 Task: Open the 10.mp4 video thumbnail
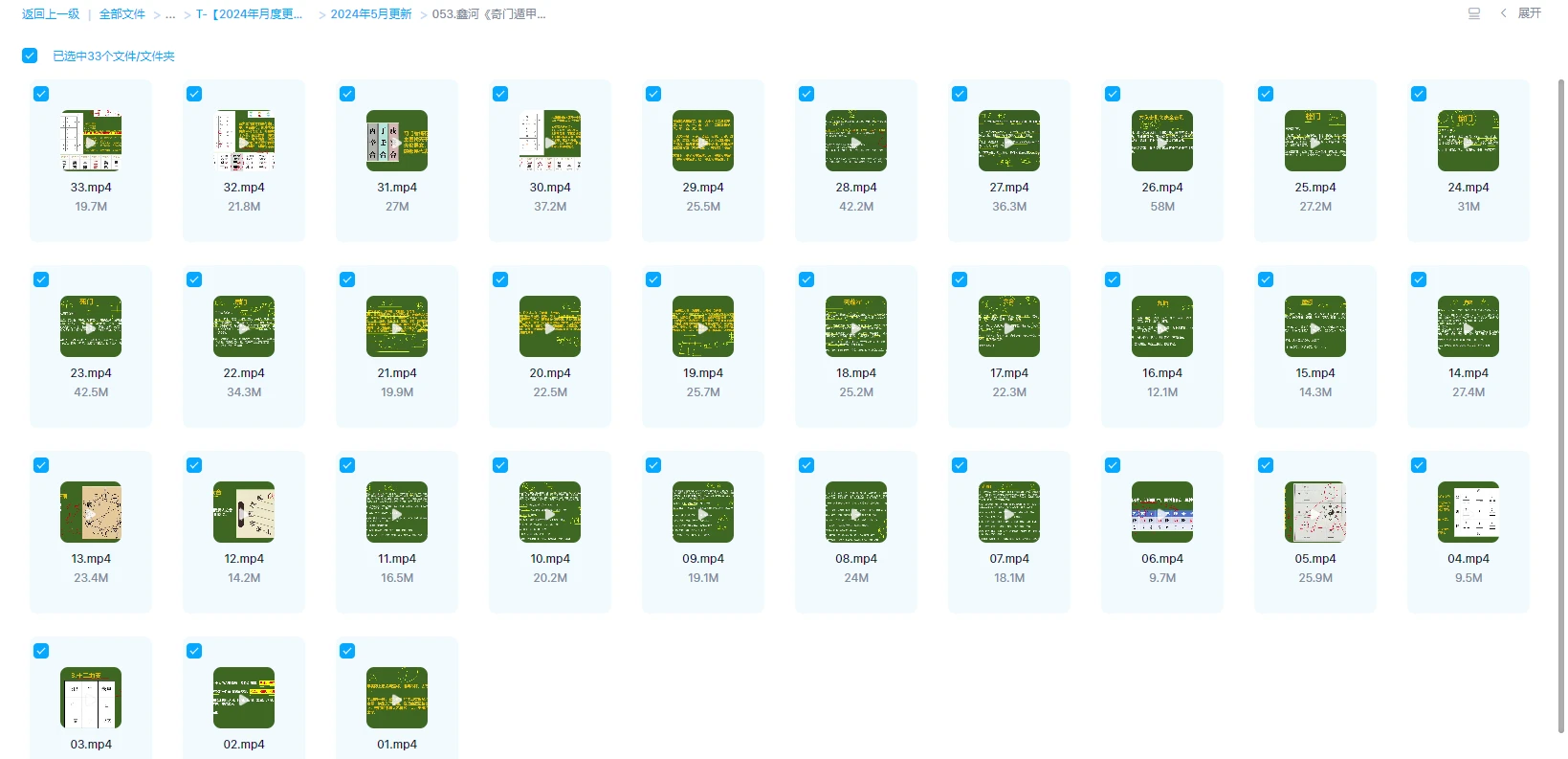click(x=550, y=512)
